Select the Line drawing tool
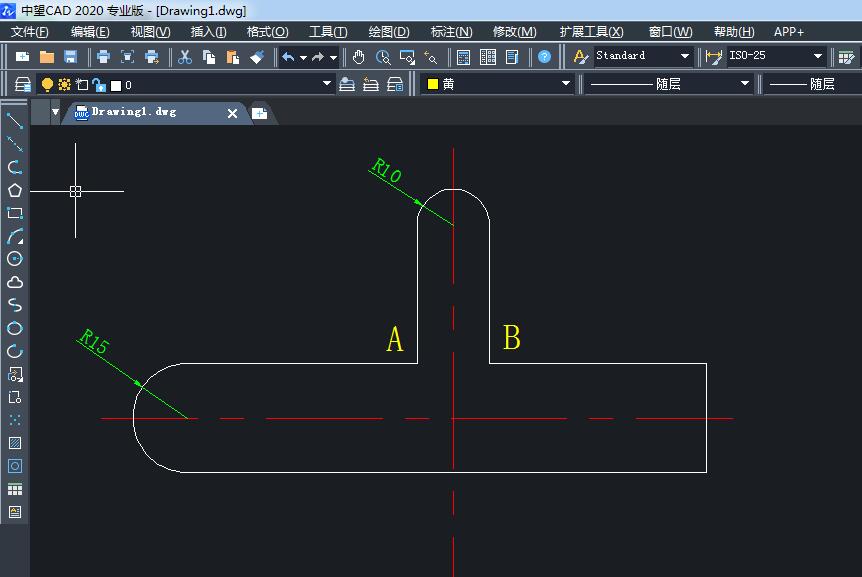This screenshot has width=862, height=577. pos(15,121)
